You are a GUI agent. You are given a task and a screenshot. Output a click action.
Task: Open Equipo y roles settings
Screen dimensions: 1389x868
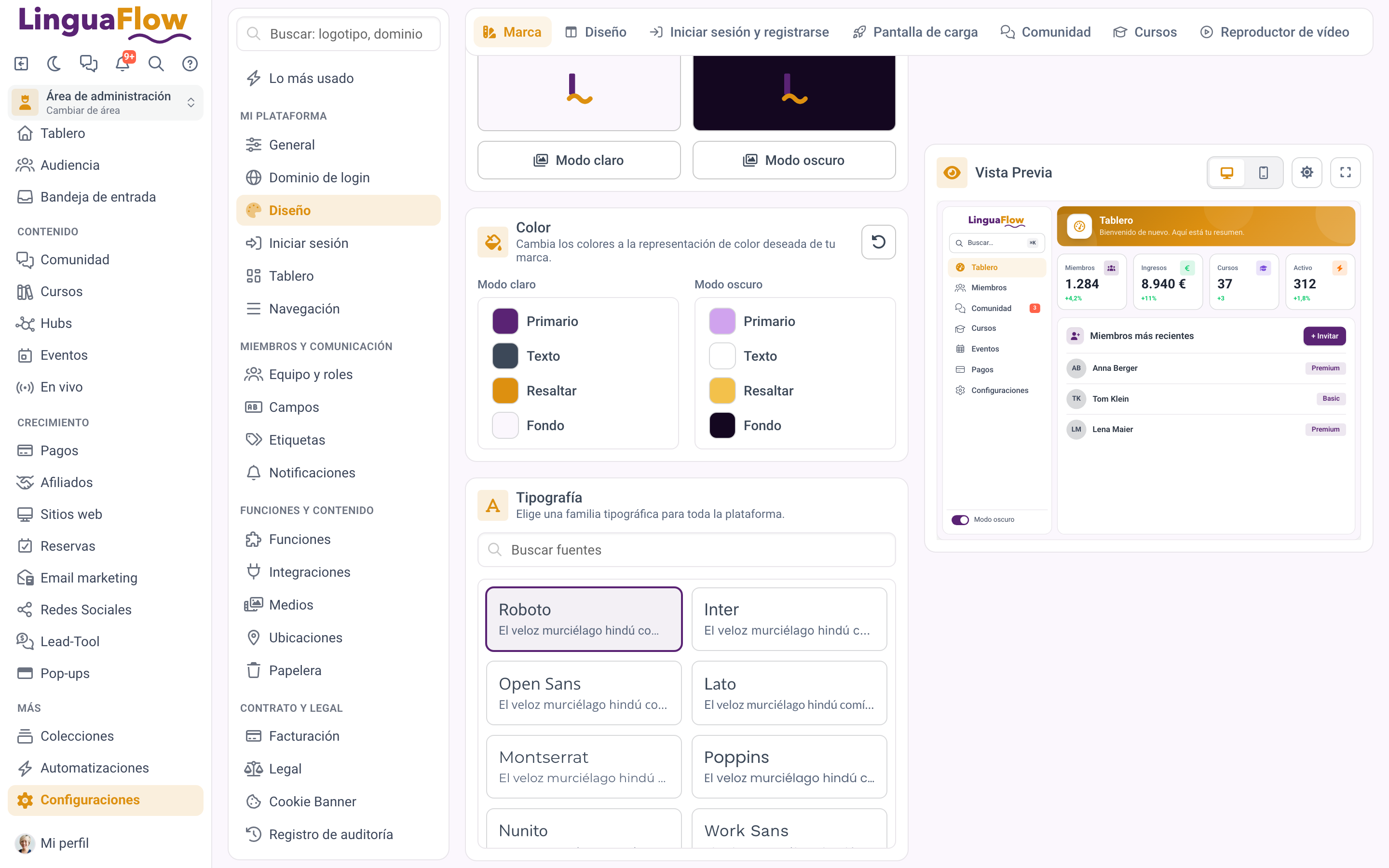[x=339, y=374]
